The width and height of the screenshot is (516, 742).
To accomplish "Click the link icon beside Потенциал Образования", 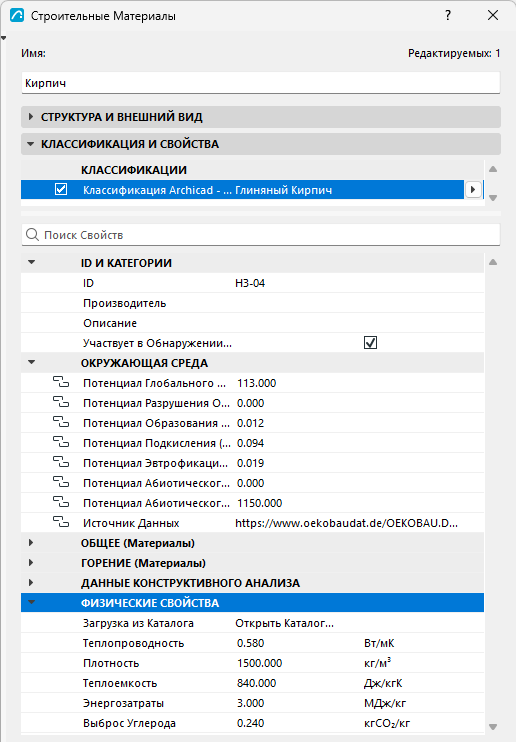I will pyautogui.click(x=61, y=422).
